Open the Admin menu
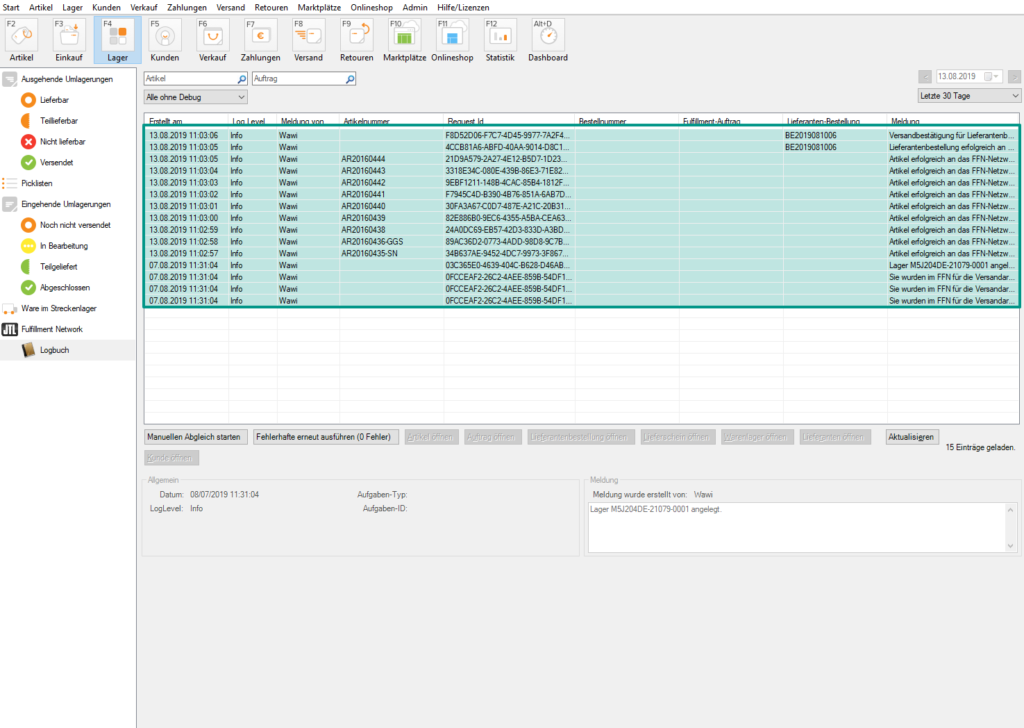 click(415, 7)
